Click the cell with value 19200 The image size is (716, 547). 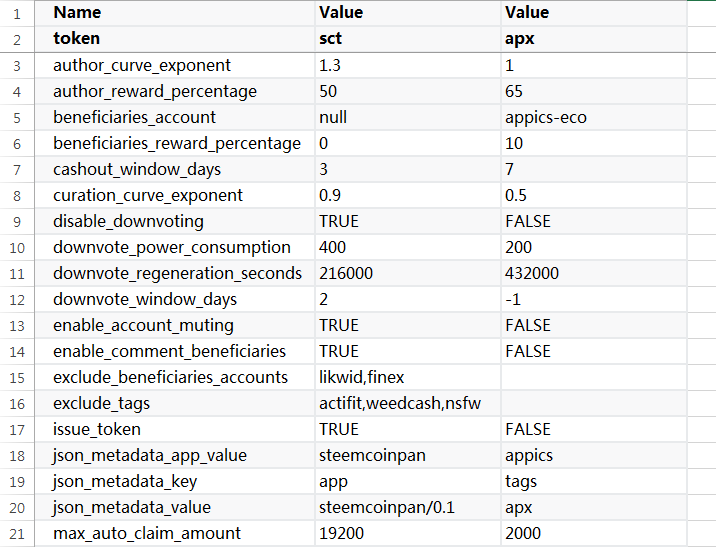pyautogui.click(x=341, y=533)
